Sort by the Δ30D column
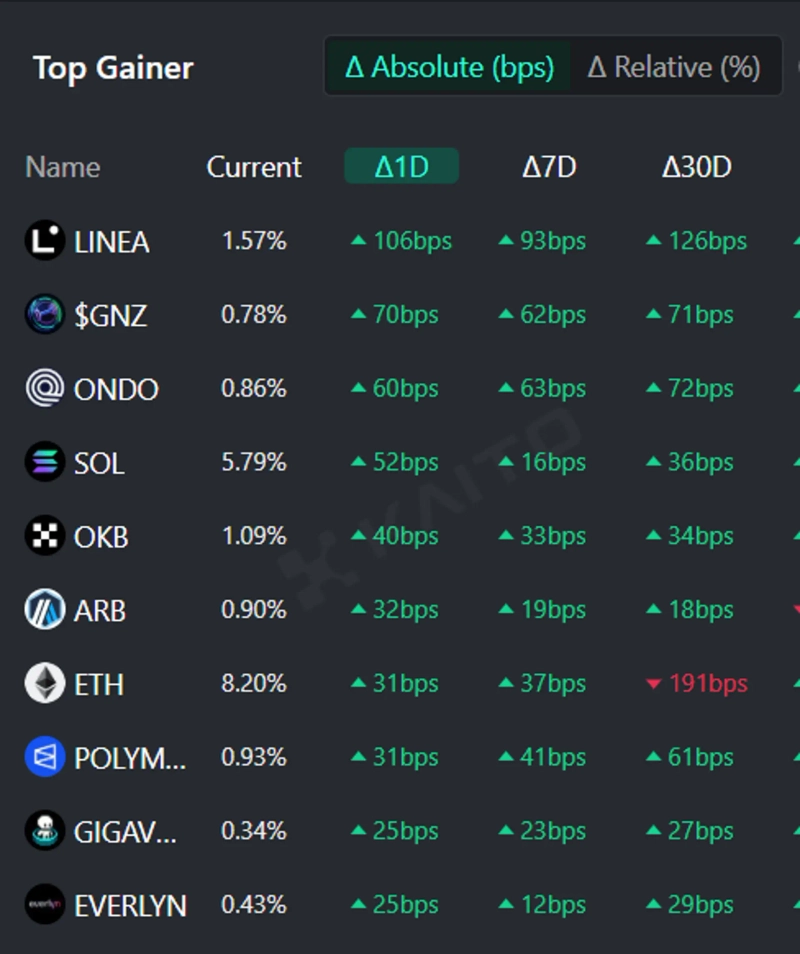 696,167
